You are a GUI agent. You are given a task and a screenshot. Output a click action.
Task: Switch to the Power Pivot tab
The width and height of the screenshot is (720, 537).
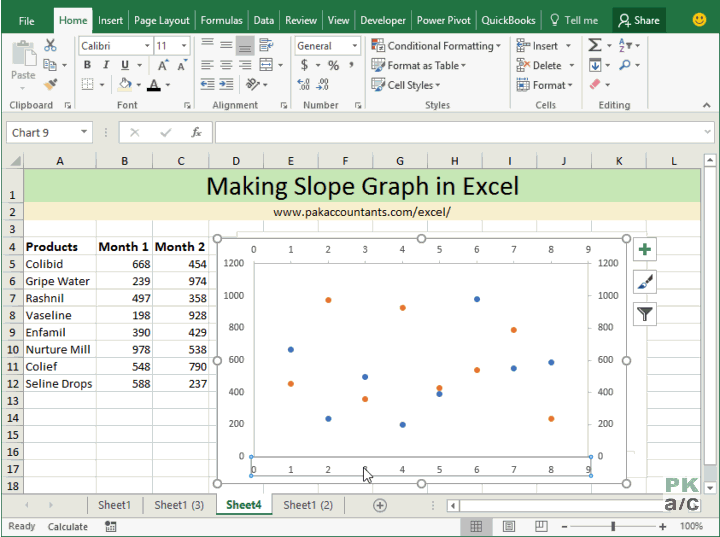(444, 21)
